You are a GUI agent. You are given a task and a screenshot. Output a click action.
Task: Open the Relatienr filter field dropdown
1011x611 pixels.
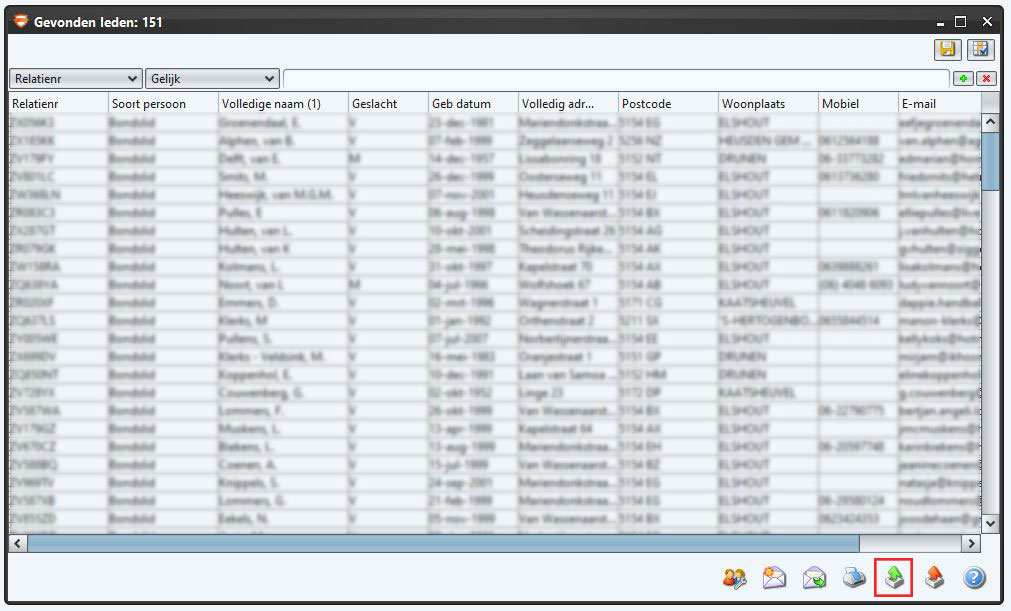(75, 78)
